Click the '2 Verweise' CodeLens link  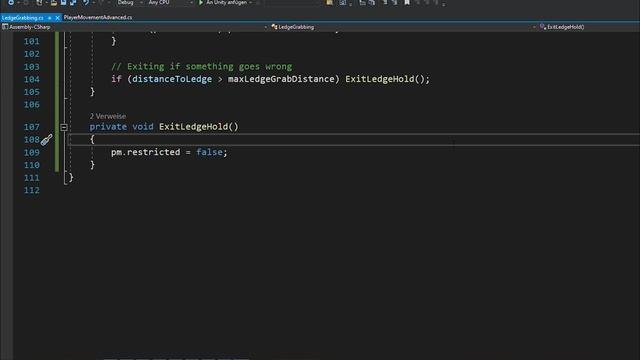point(108,116)
